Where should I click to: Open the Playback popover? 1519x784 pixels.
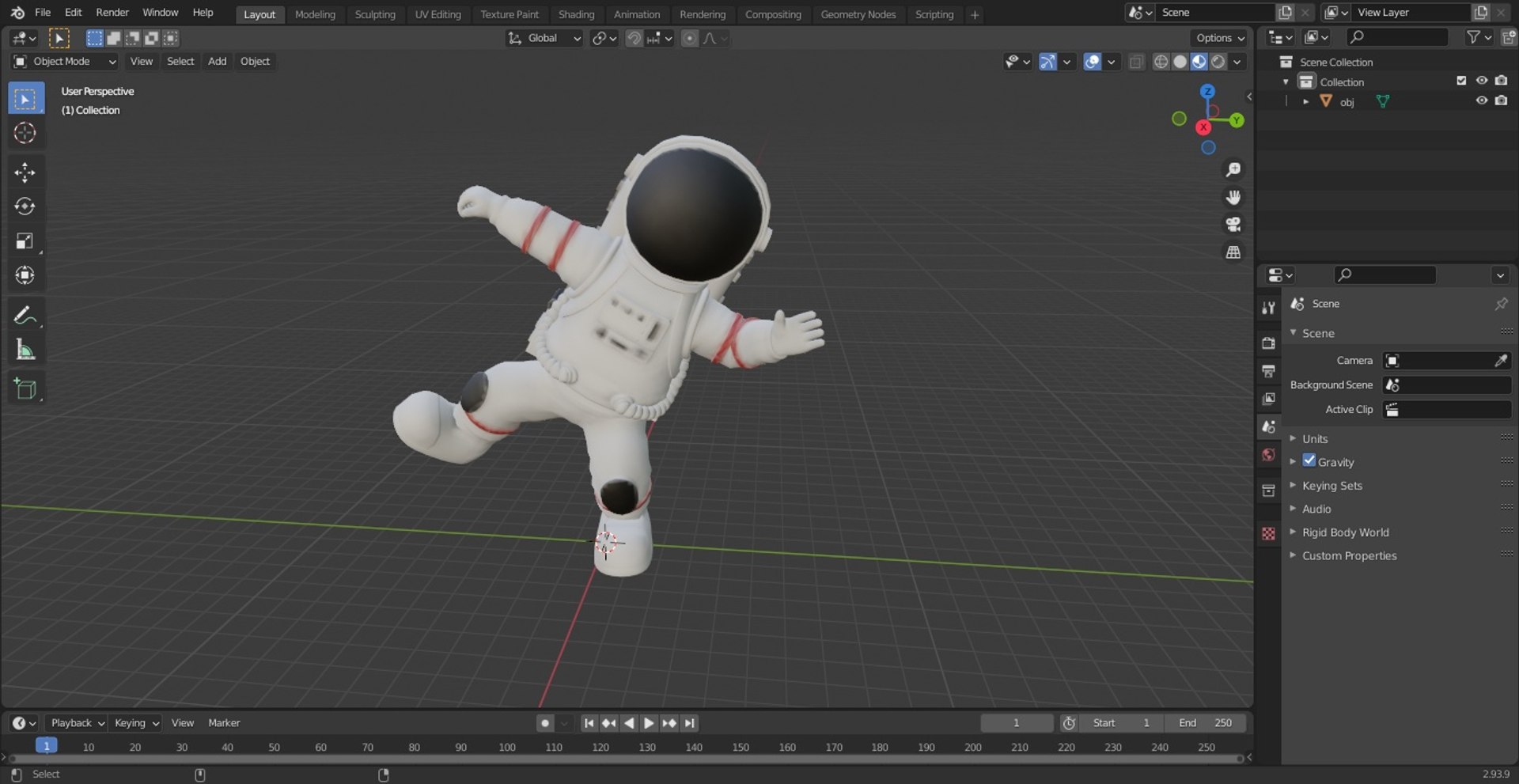coord(78,723)
